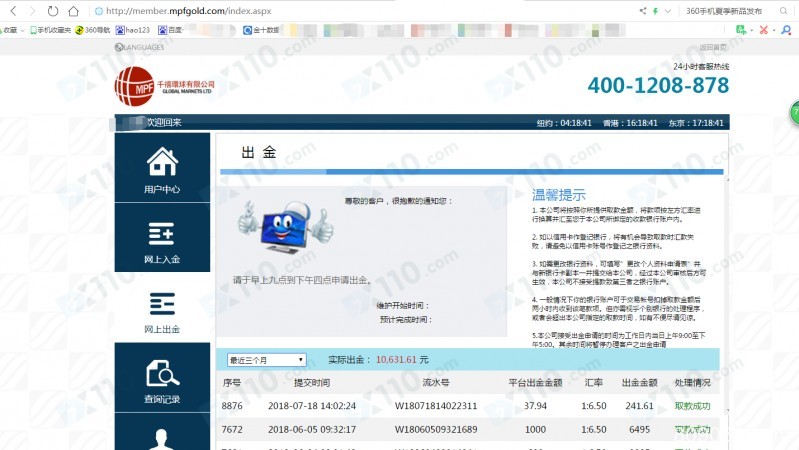
Task: Go back with the browser back arrow
Action: click(x=13, y=11)
